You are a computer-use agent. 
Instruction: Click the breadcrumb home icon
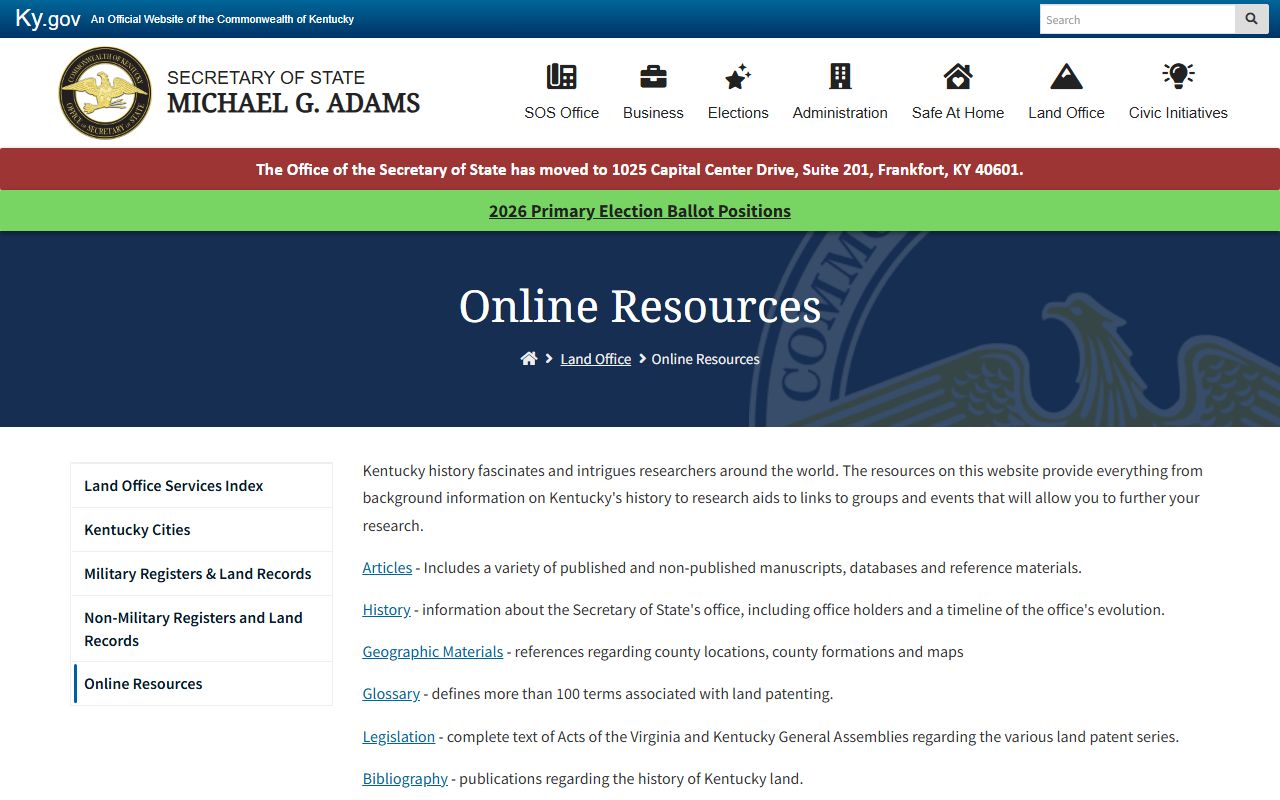pyautogui.click(x=529, y=359)
